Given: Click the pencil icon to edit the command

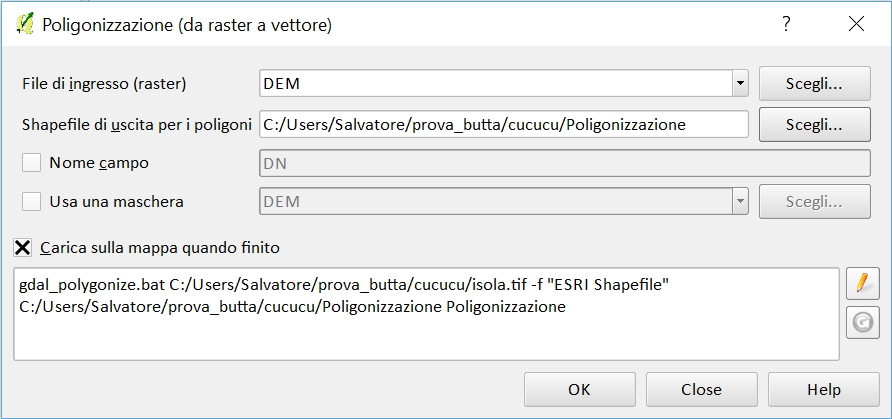Looking at the screenshot, I should click(x=861, y=284).
